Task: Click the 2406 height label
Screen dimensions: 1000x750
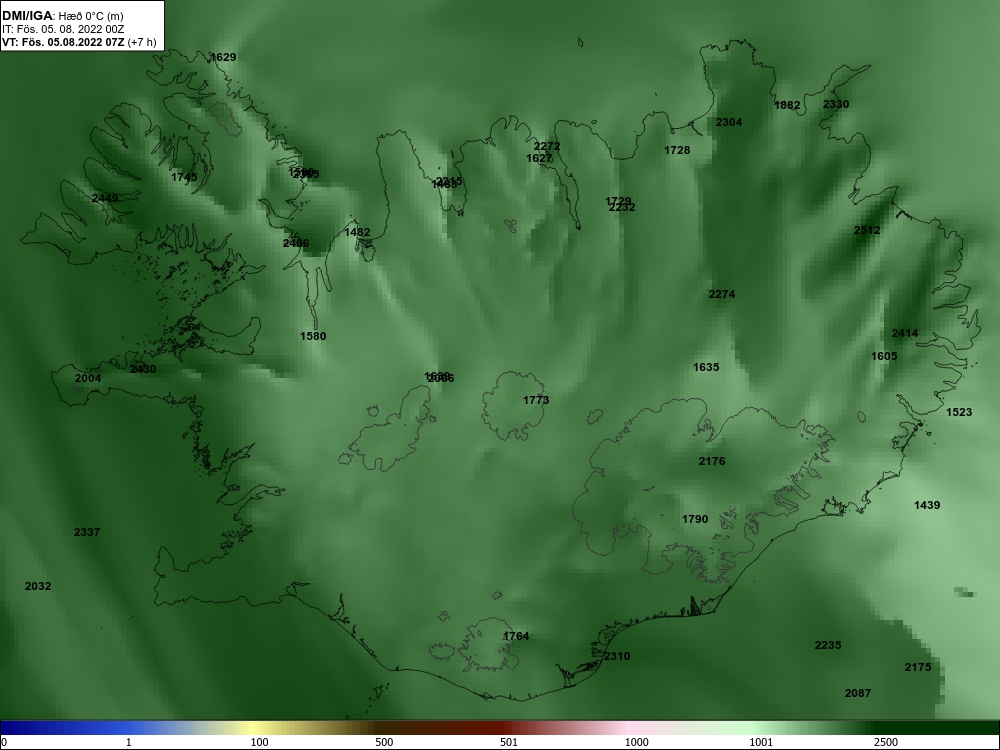Action: (296, 243)
